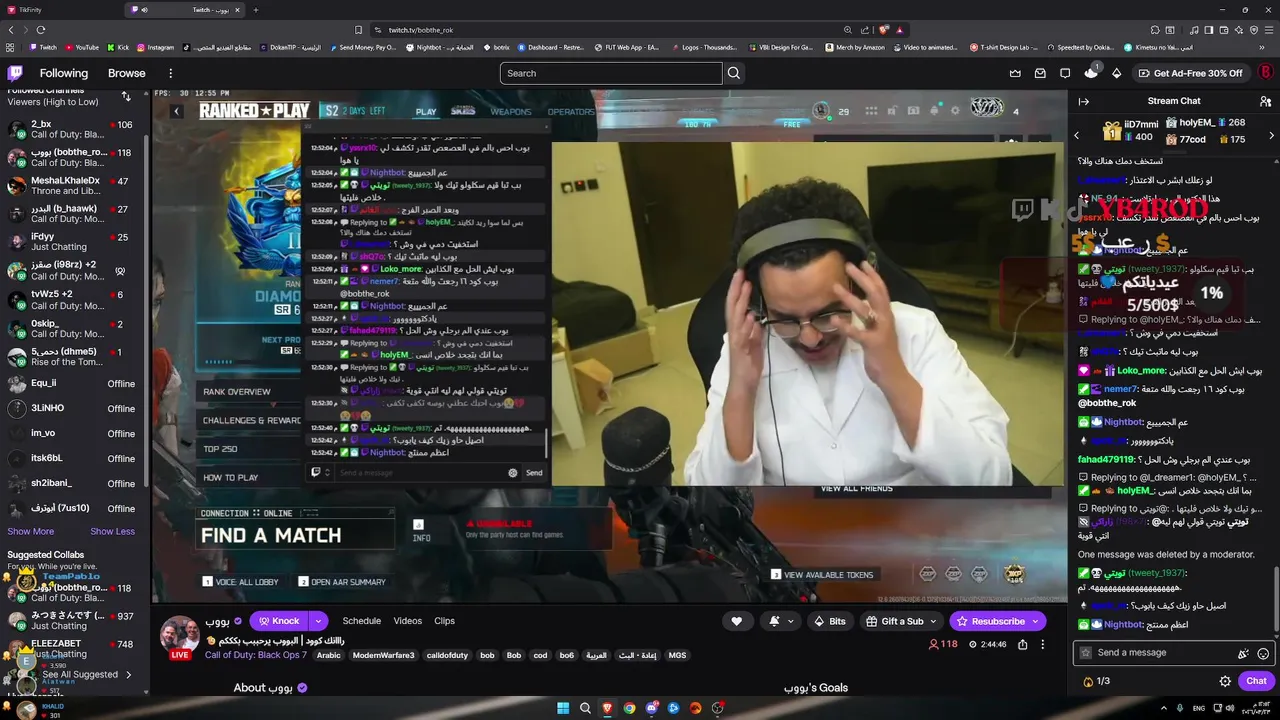Click next arrow on gift leaderboard

1272,135
